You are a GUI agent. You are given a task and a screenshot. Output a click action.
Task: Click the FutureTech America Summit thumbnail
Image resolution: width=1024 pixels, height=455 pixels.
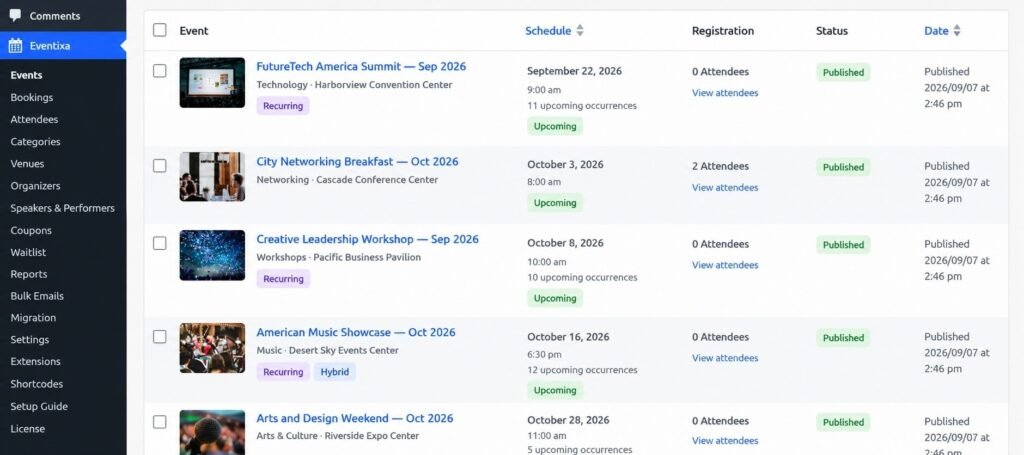212,82
